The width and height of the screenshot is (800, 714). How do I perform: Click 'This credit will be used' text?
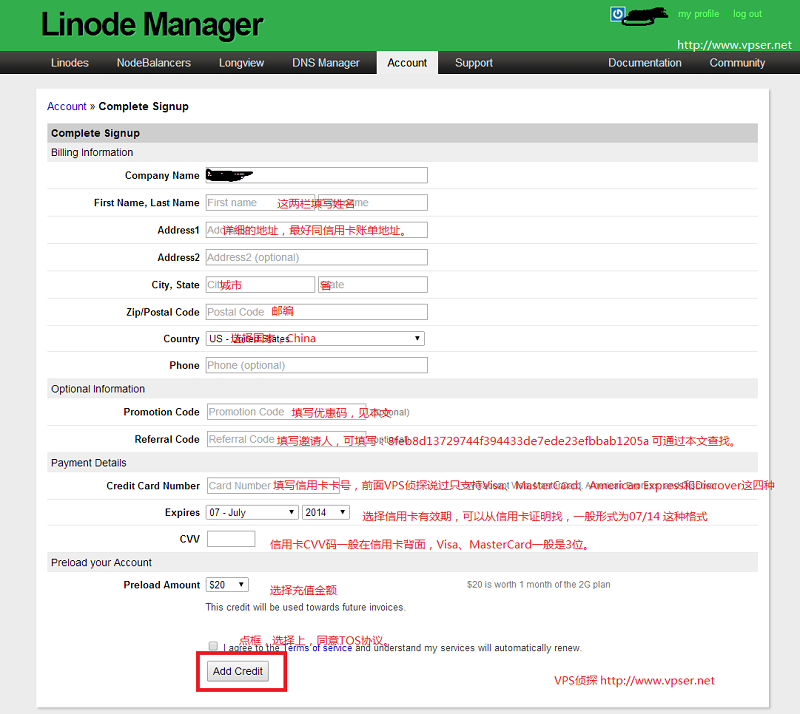pos(306,607)
